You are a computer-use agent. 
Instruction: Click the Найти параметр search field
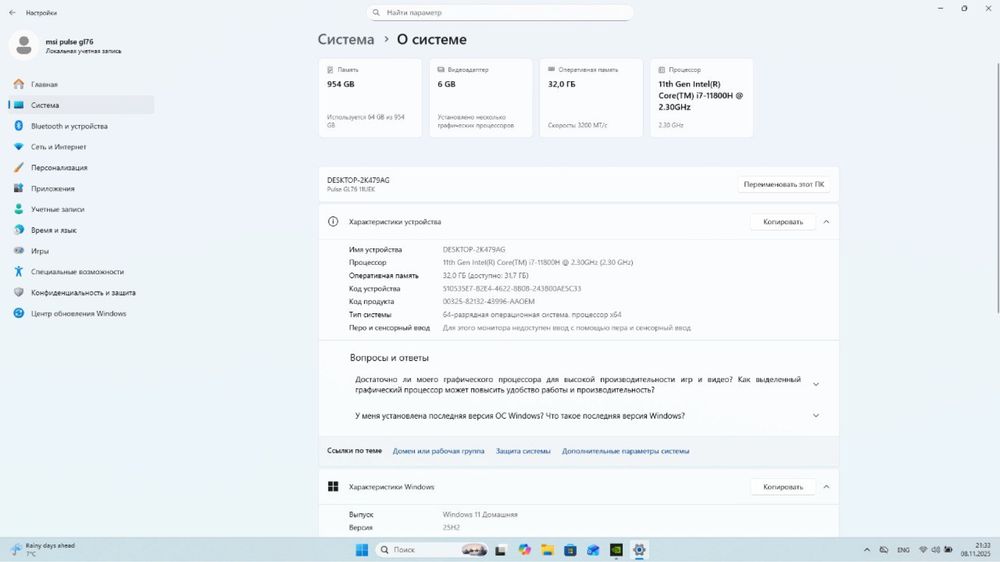[x=500, y=13]
